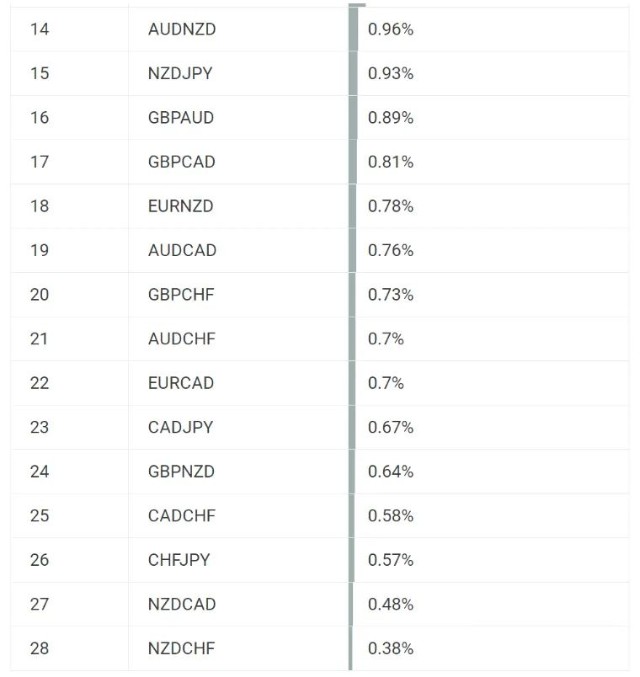
Task: Select the NZDCAD currency pair
Action: tap(181, 604)
